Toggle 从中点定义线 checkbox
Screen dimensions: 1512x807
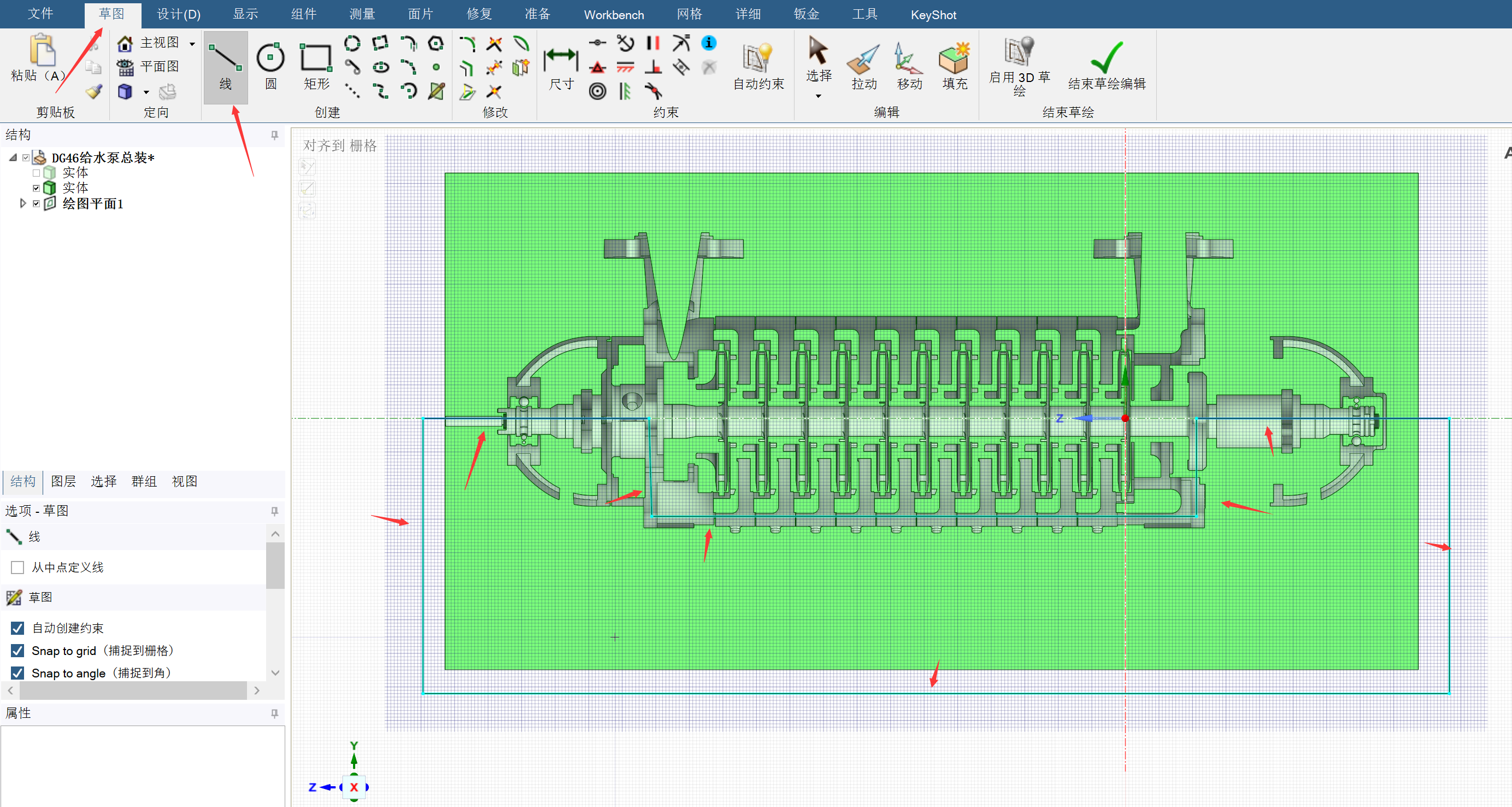click(x=17, y=568)
